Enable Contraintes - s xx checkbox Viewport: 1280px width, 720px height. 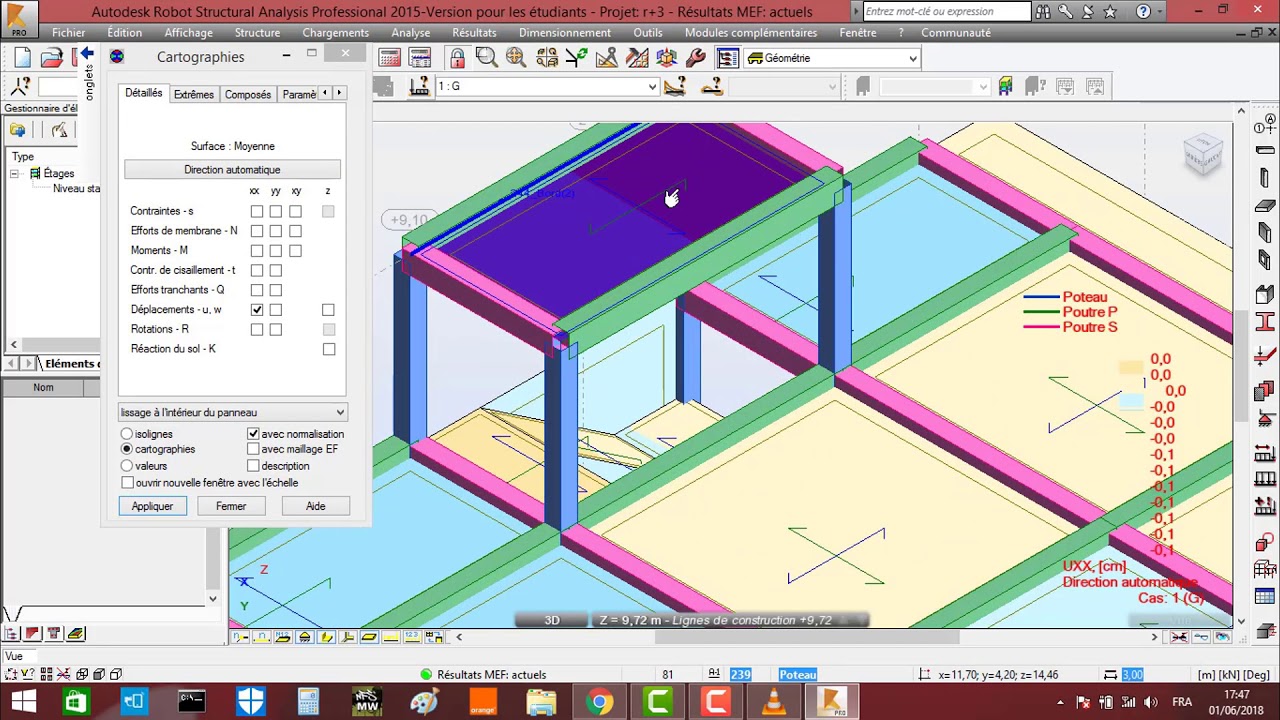click(257, 211)
